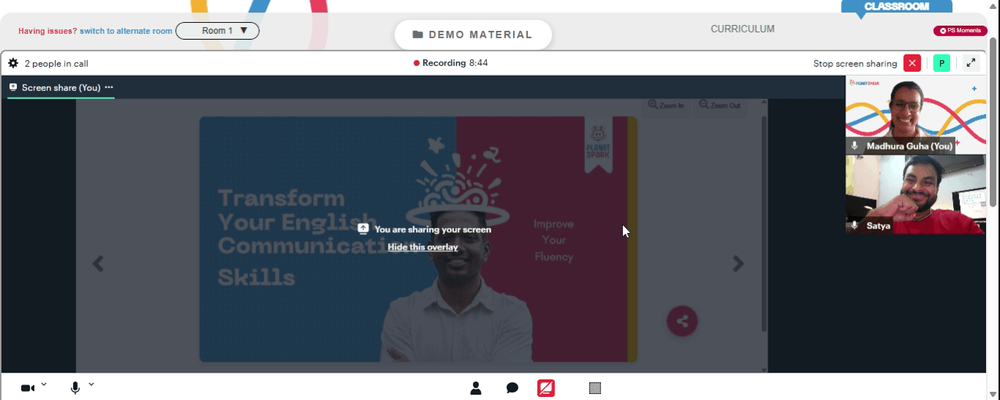Select Madhura Guha video tile
Viewport: 1000px width, 400px height.
(x=916, y=115)
